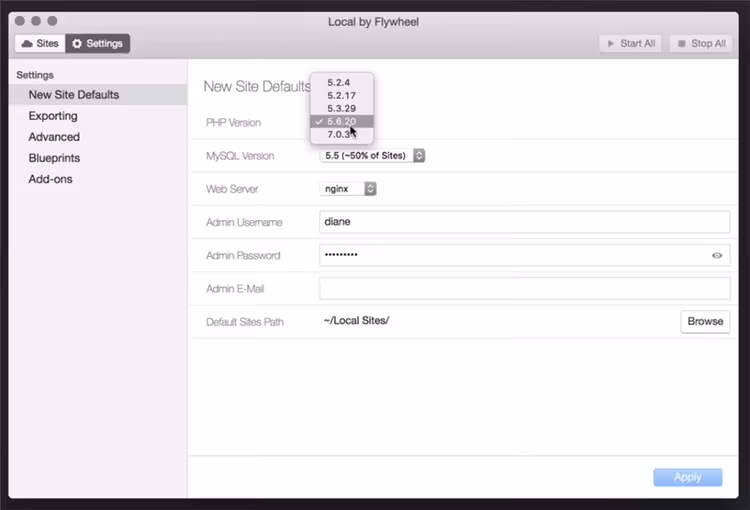The image size is (750, 510).
Task: Choose PHP version 5.2.17
Action: tap(342, 95)
